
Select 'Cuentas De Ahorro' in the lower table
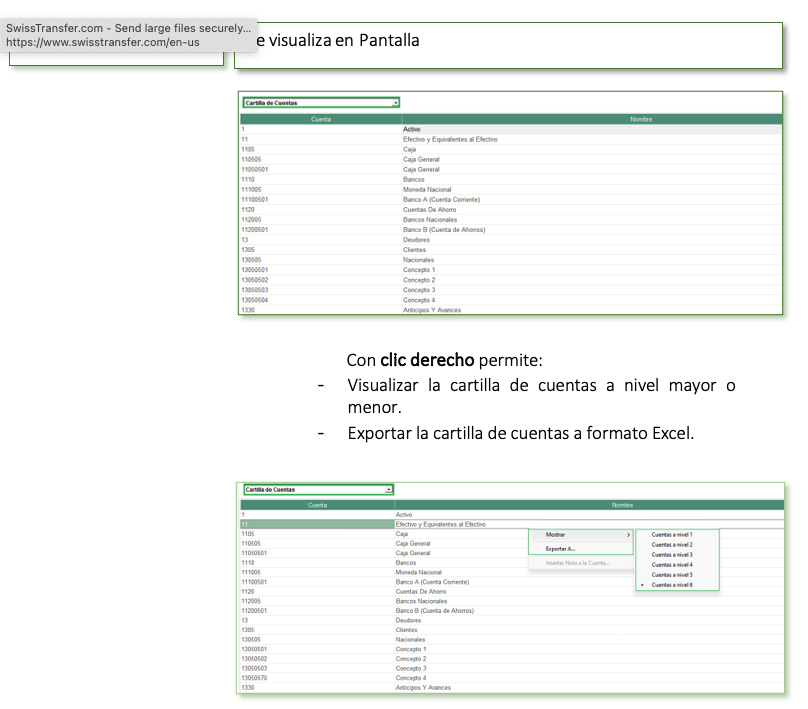(421, 592)
